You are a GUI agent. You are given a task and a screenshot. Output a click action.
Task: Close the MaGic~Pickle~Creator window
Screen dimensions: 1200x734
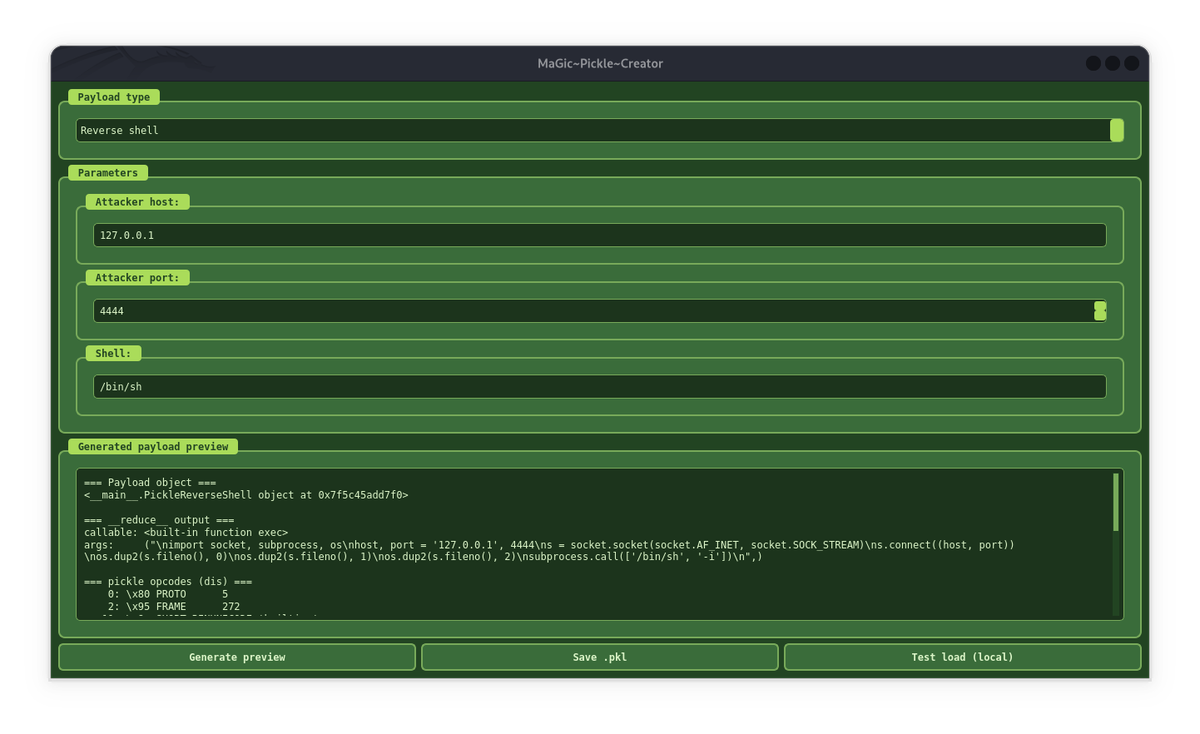1132,63
